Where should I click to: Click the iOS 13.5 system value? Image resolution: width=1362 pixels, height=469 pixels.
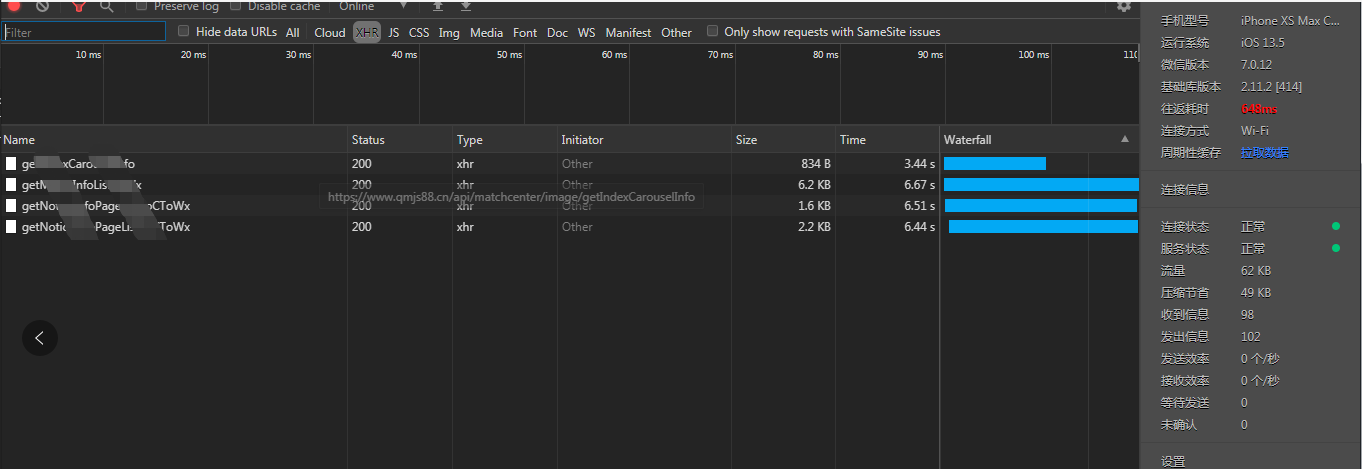coord(1263,42)
